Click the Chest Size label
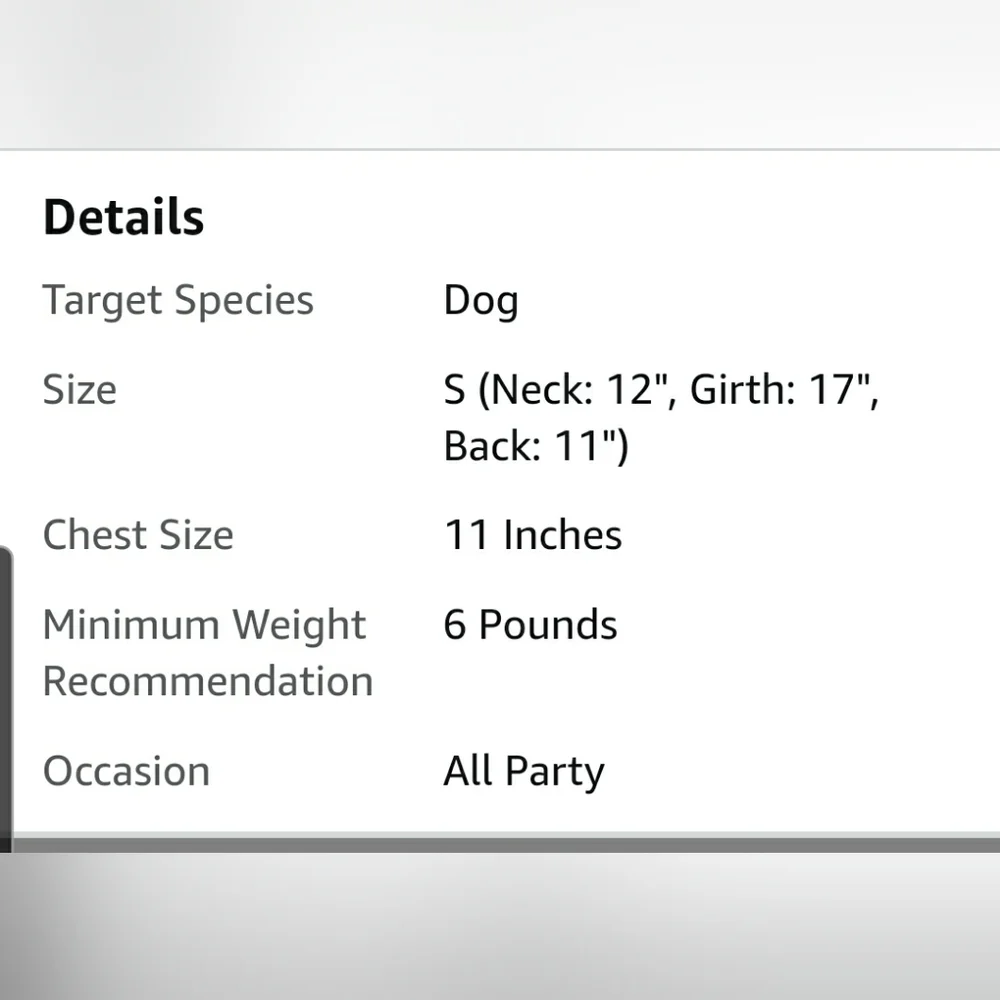Viewport: 1000px width, 1000px height. (x=138, y=534)
